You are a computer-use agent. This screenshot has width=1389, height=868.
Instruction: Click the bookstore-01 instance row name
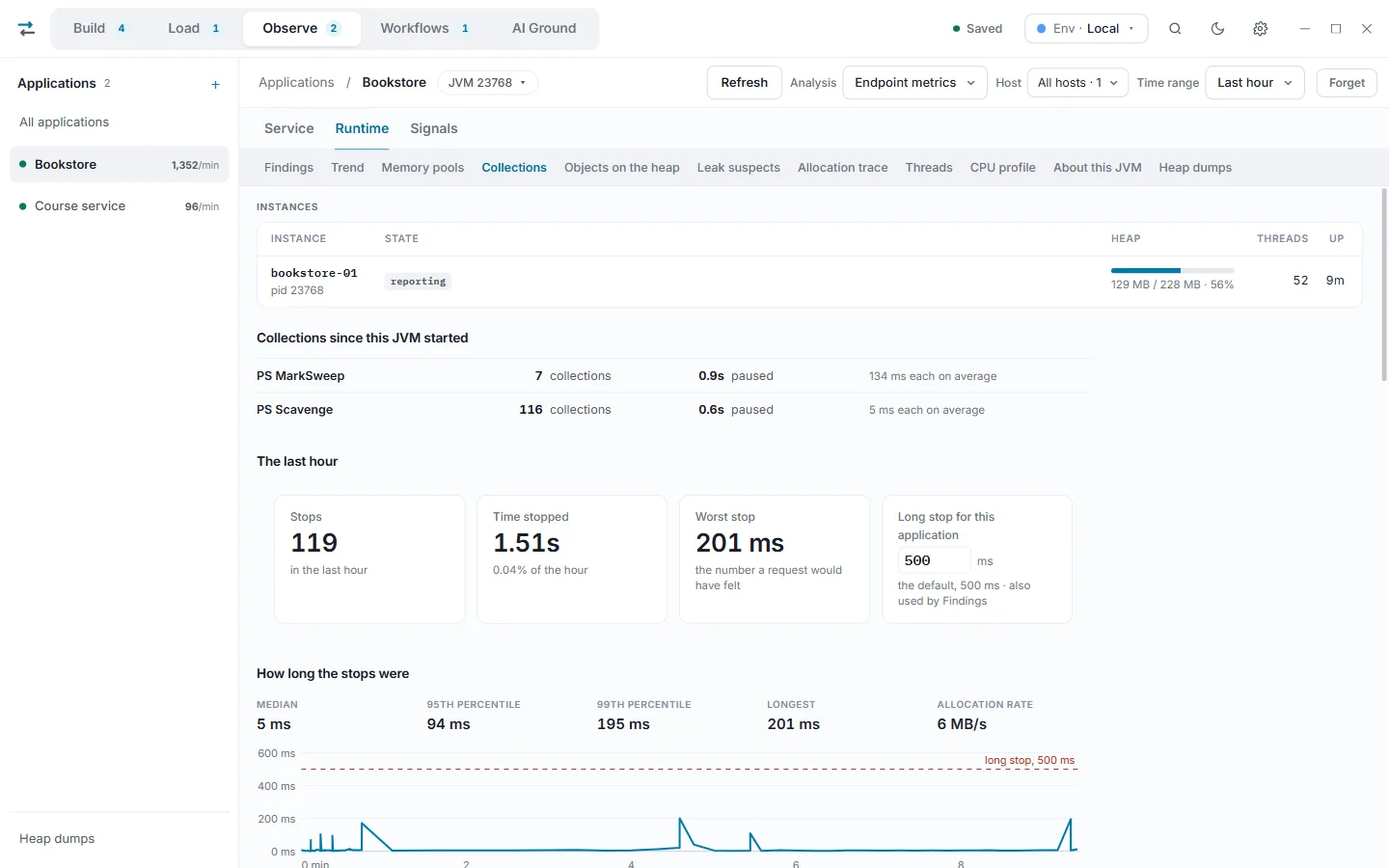[x=314, y=273]
